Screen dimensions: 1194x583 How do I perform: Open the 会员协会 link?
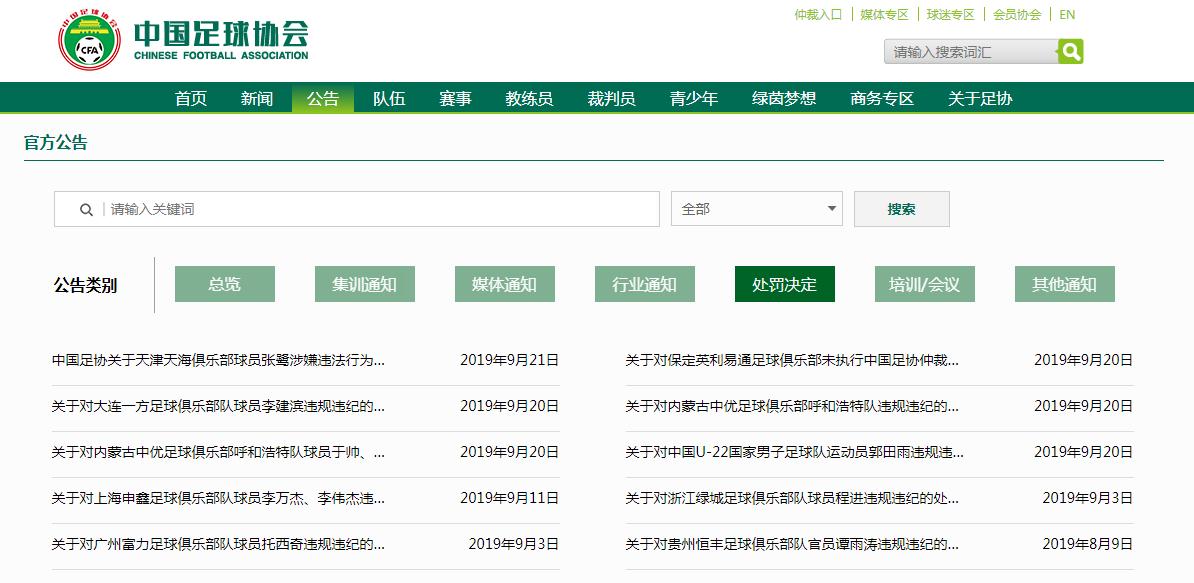click(1016, 15)
